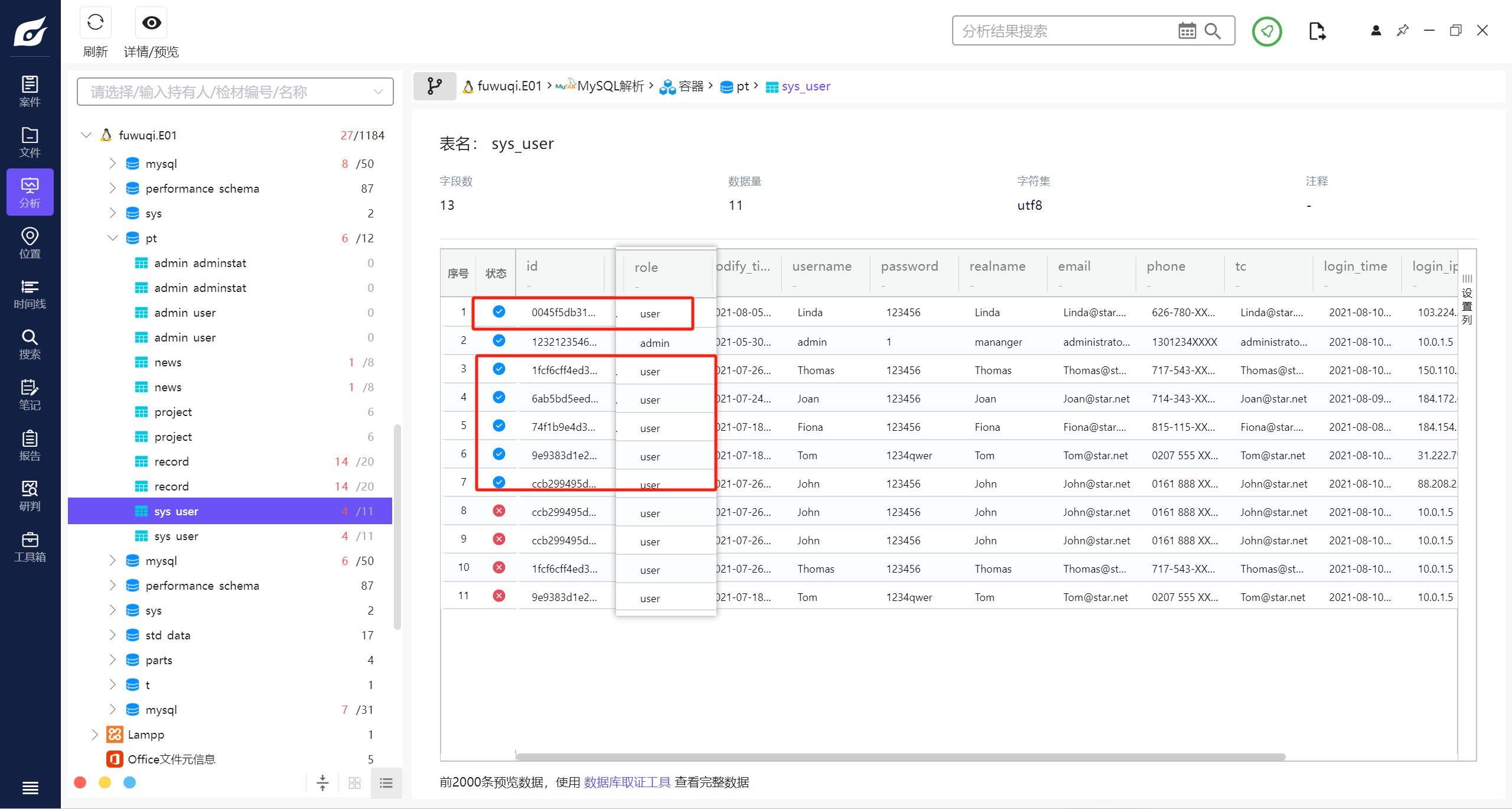Click the branch icon beside breadcrumb

[434, 86]
